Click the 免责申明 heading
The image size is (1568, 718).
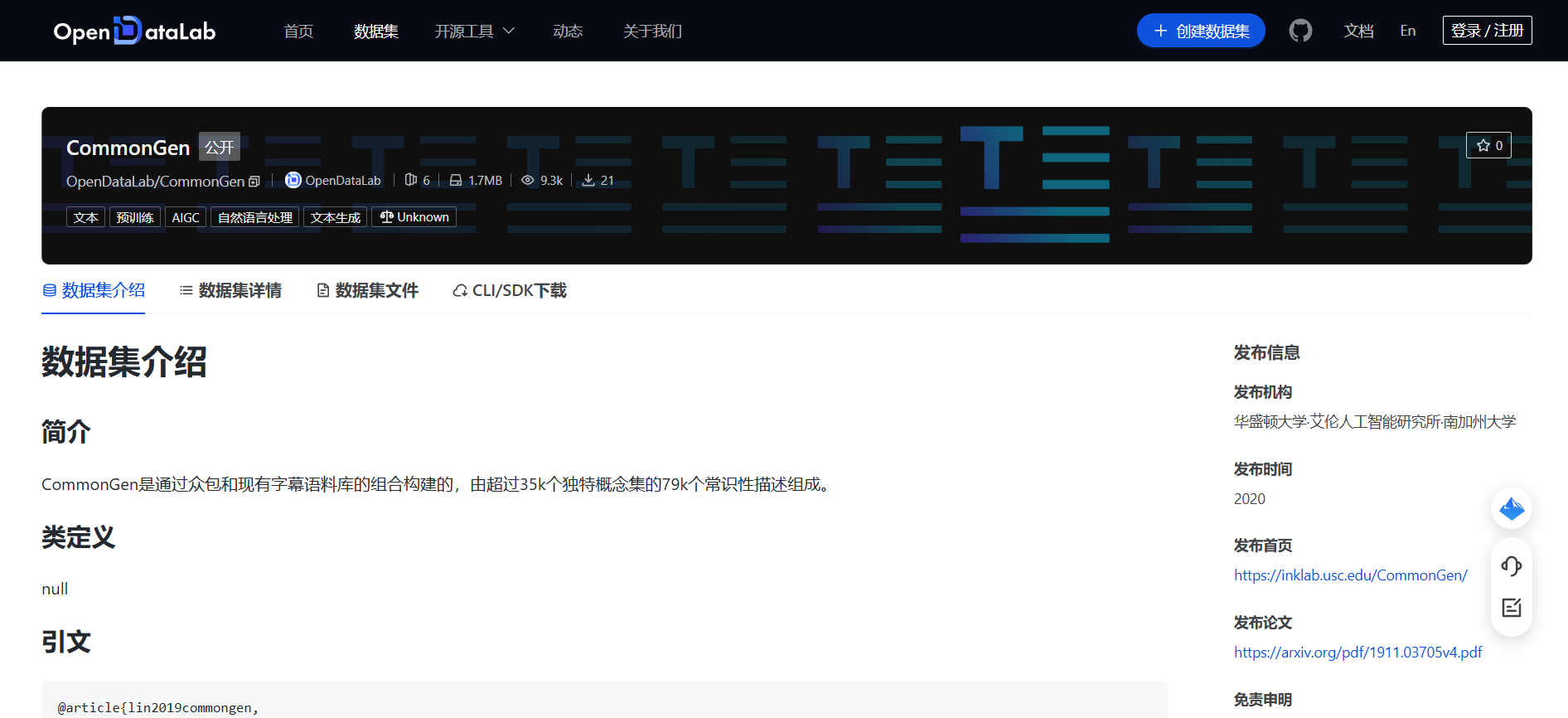pos(1263,700)
